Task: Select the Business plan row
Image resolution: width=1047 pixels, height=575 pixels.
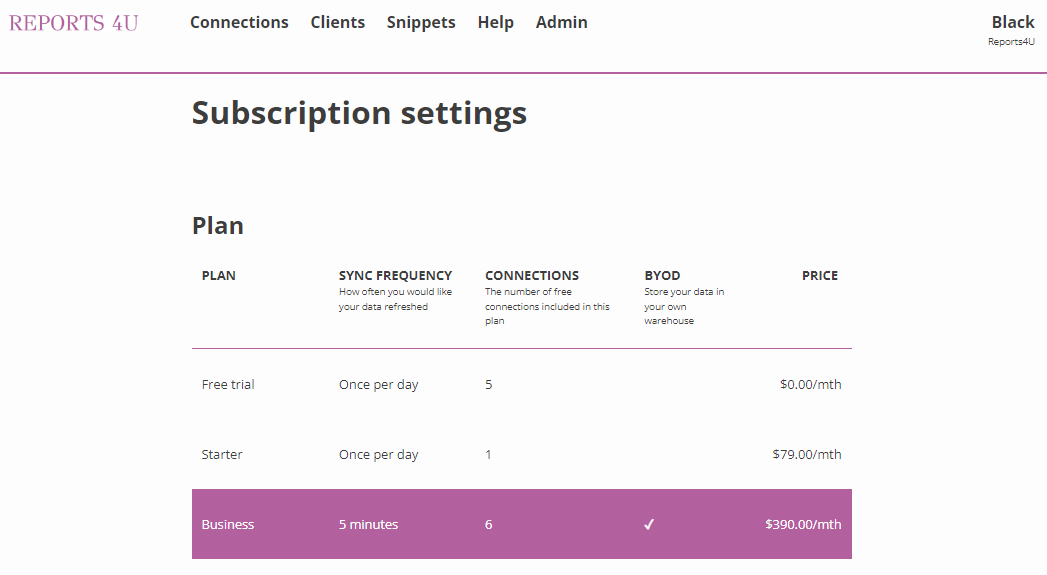Action: coord(228,524)
